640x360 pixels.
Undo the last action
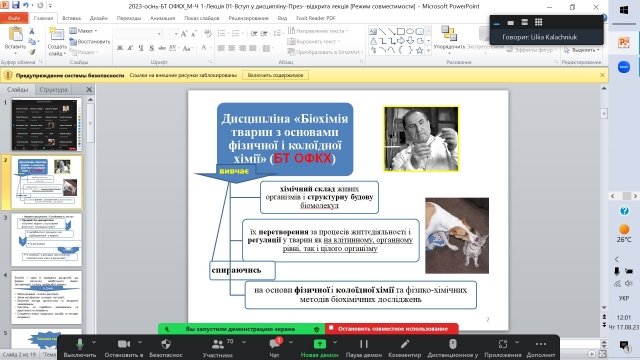[x=26, y=5]
